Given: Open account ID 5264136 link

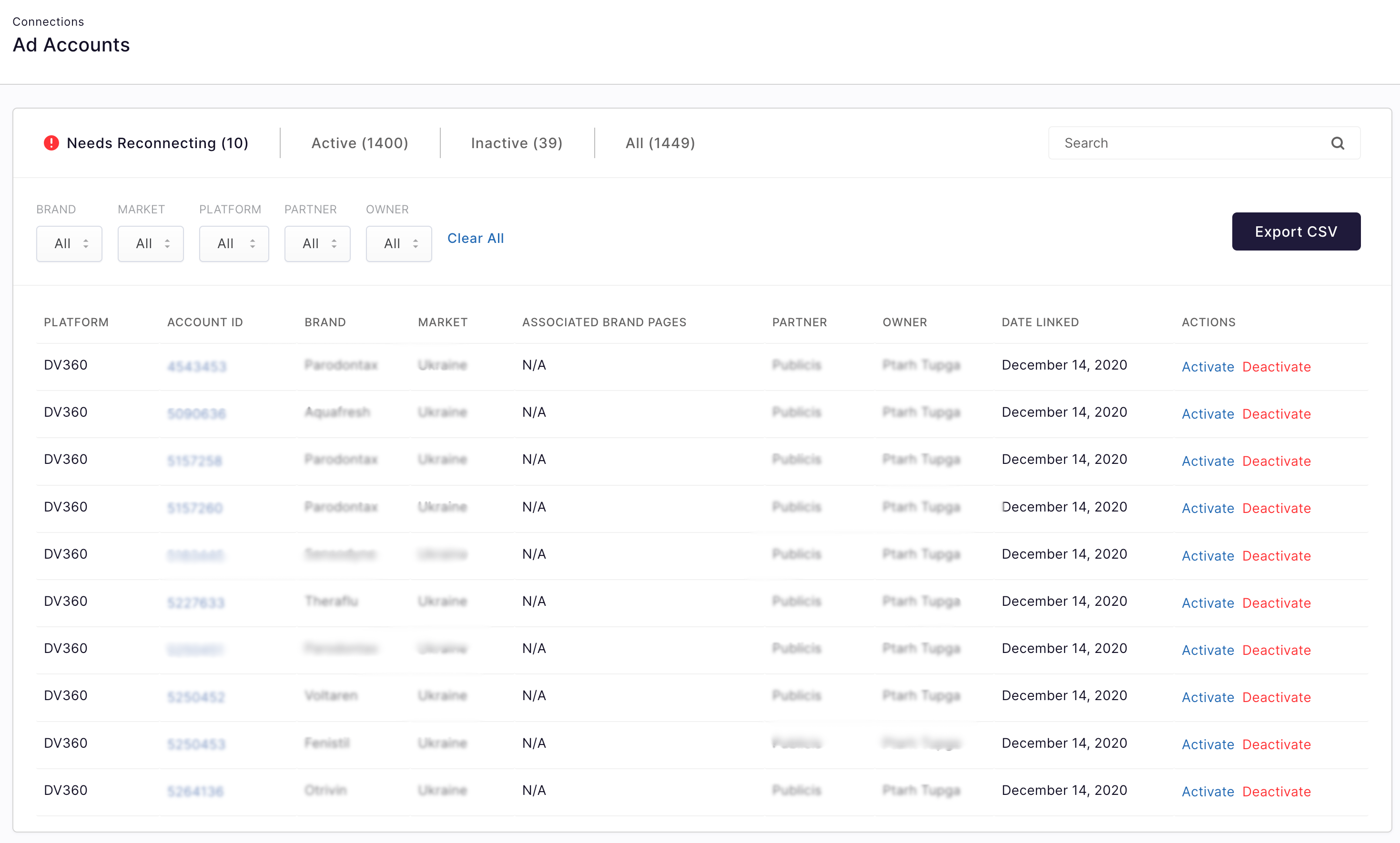Looking at the screenshot, I should click(x=195, y=792).
